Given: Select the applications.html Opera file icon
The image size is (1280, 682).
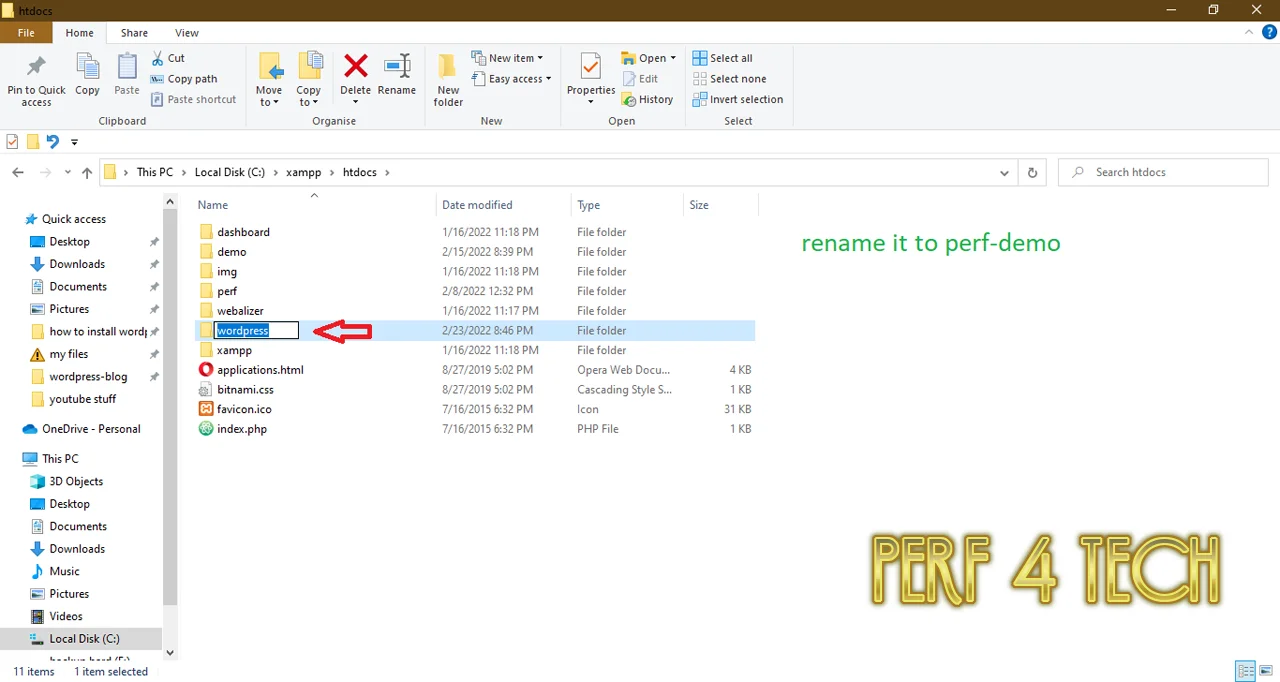Looking at the screenshot, I should [x=206, y=370].
